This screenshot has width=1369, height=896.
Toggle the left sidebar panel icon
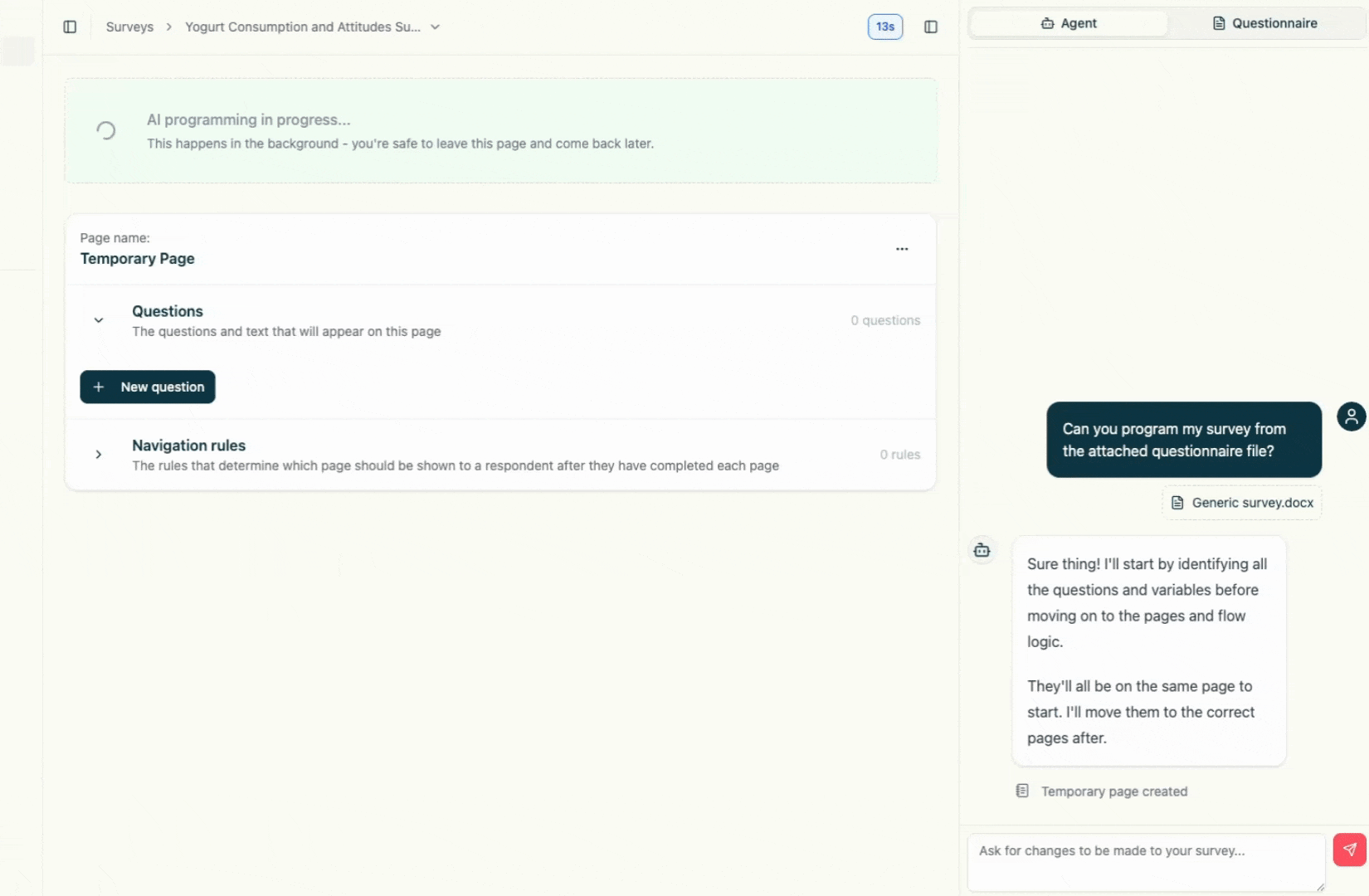click(x=70, y=27)
